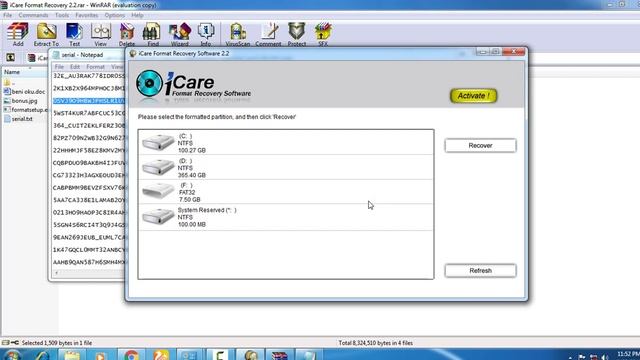Viewport: 640px width, 360px height.
Task: Open Notepad's Format menu
Action: 96,67
